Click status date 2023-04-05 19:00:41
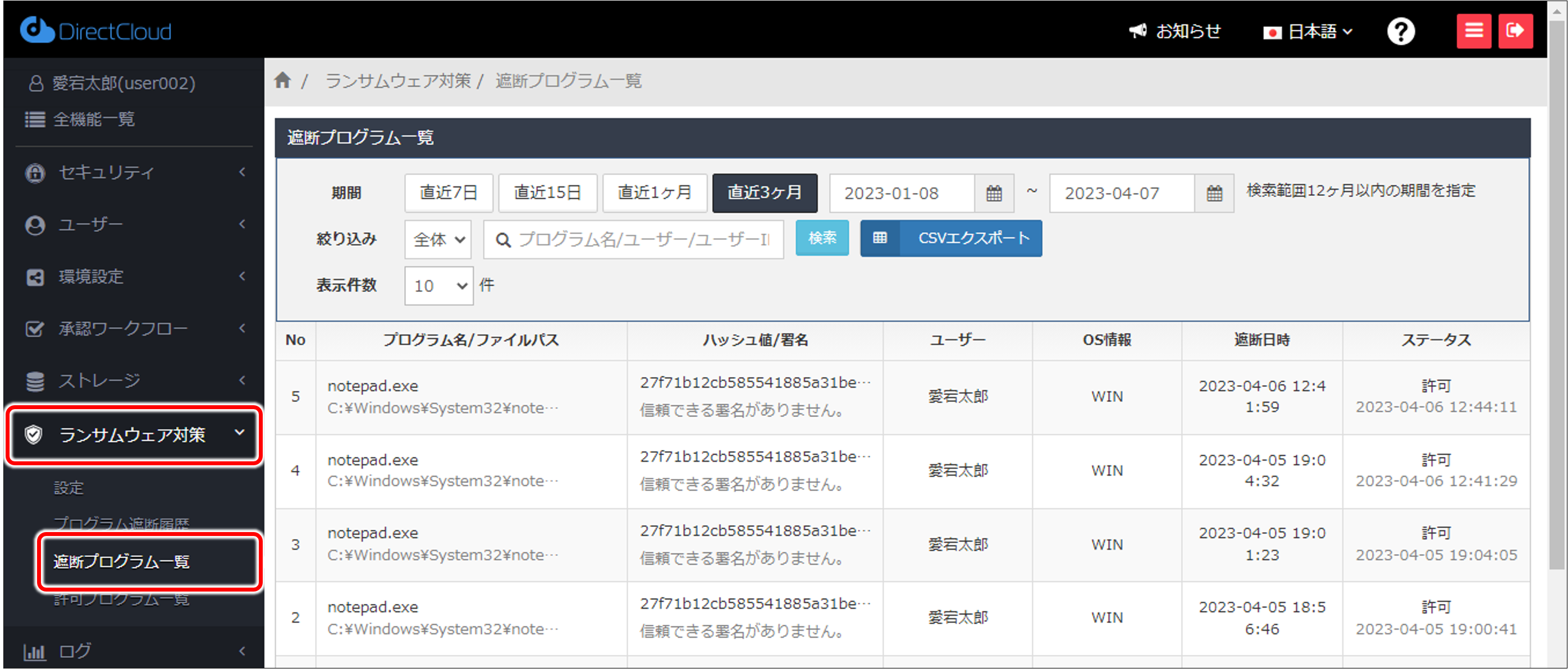 click(x=1437, y=629)
